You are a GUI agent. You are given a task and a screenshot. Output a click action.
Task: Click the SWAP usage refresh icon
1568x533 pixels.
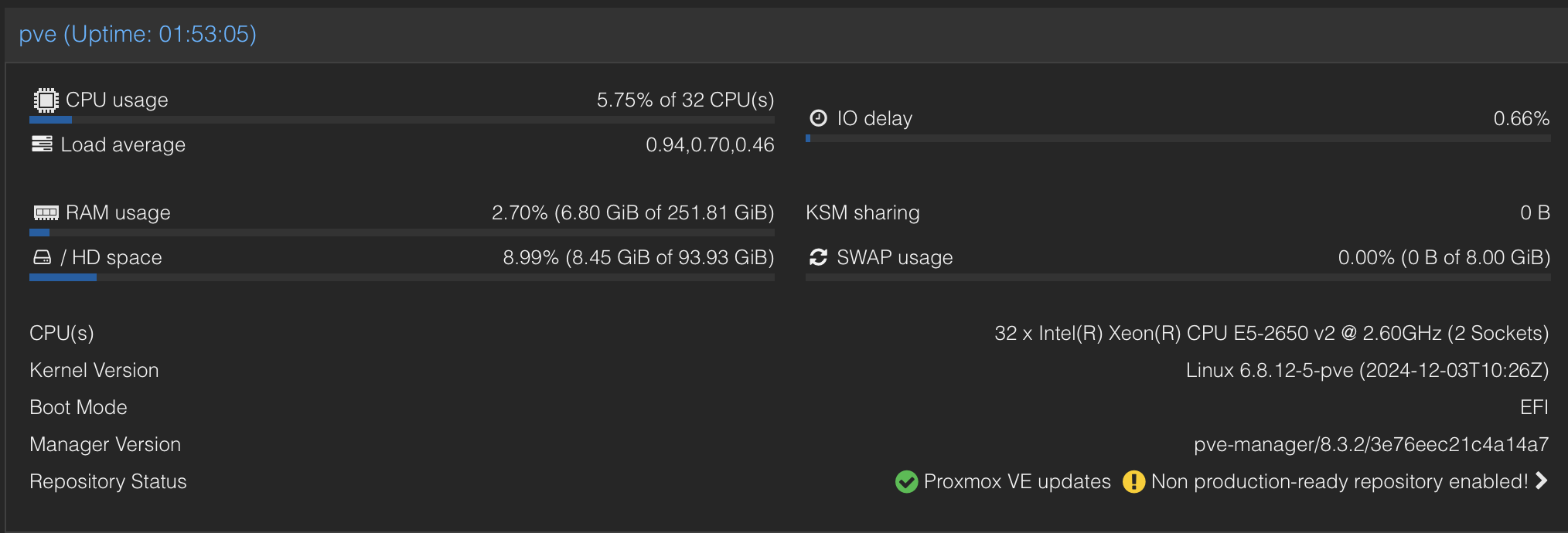coord(818,257)
